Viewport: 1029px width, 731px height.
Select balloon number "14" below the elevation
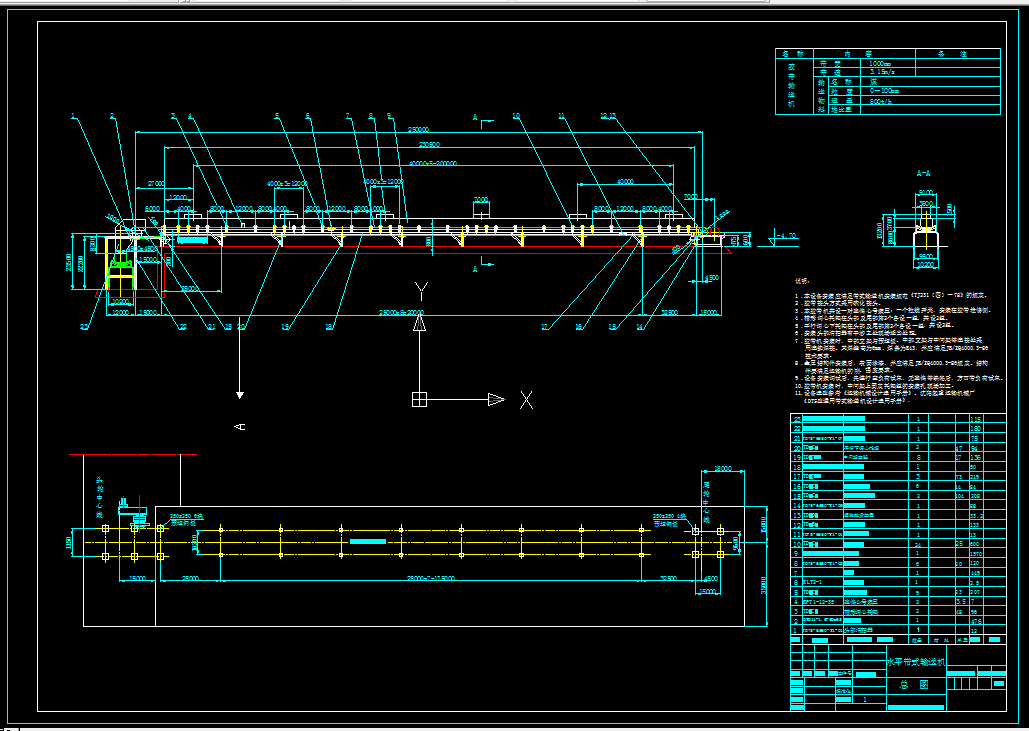pyautogui.click(x=640, y=327)
